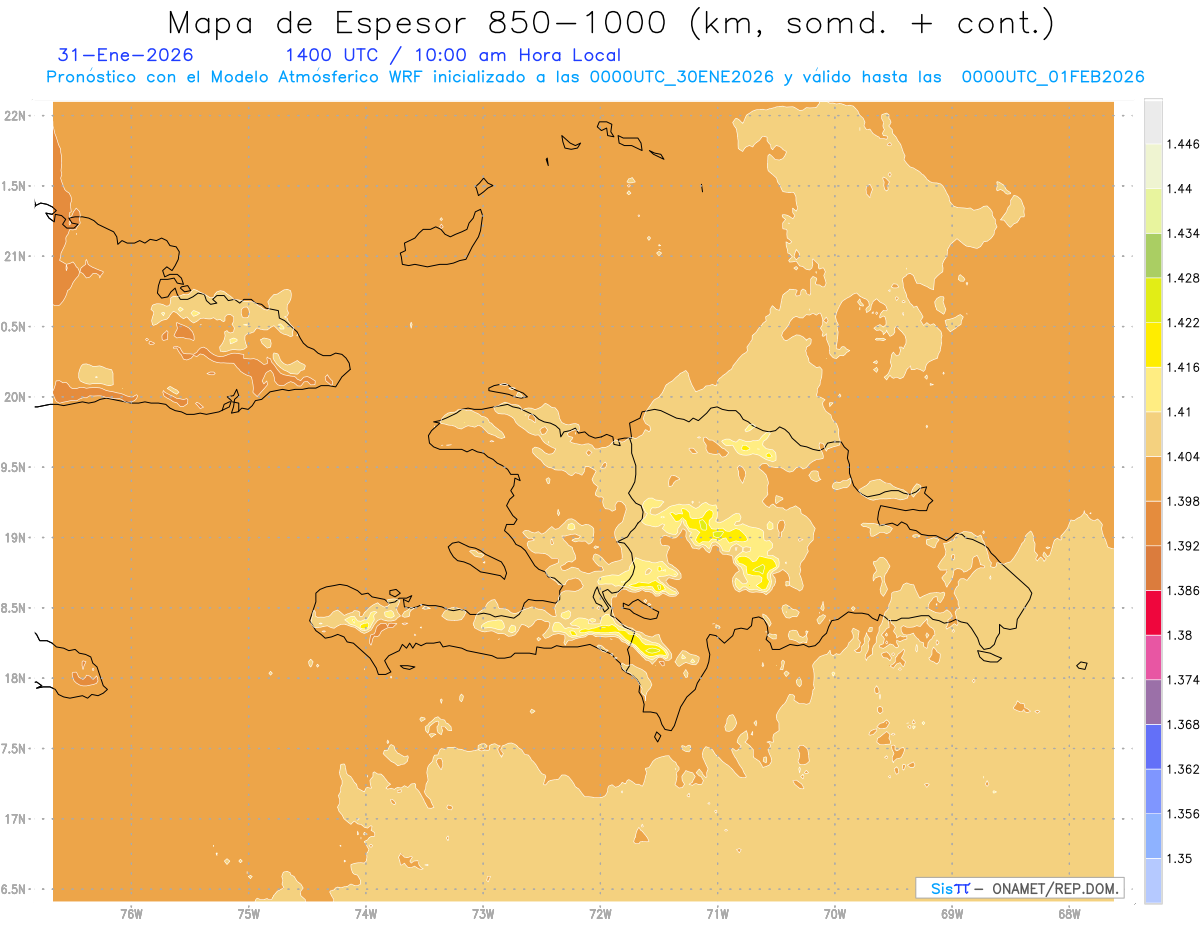Click the latitude label '18N'
Viewport: 1200px width, 927px height.
14,678
